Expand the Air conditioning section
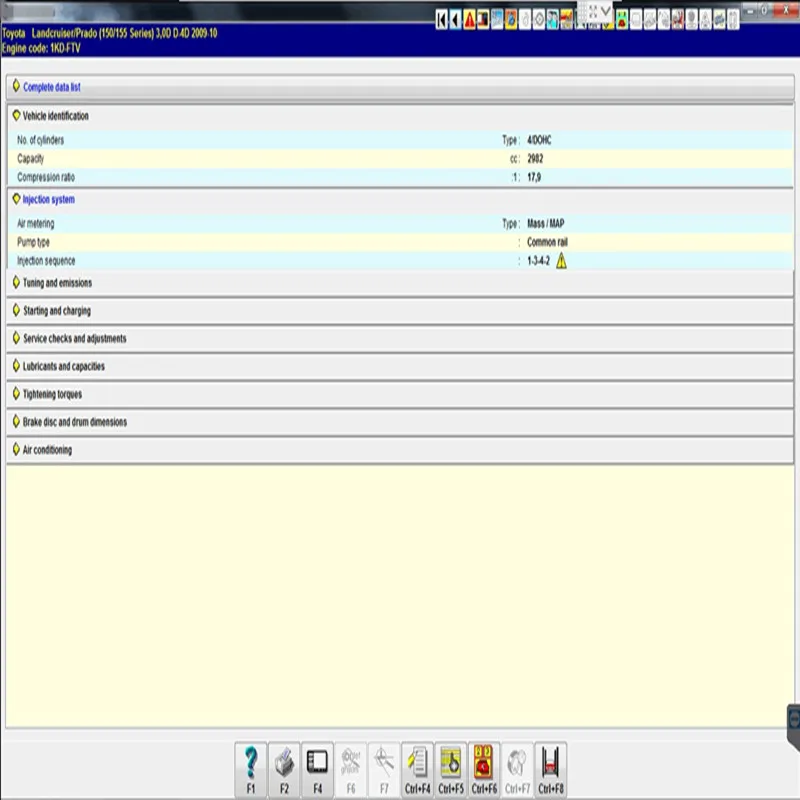The image size is (800, 800). (x=400, y=449)
